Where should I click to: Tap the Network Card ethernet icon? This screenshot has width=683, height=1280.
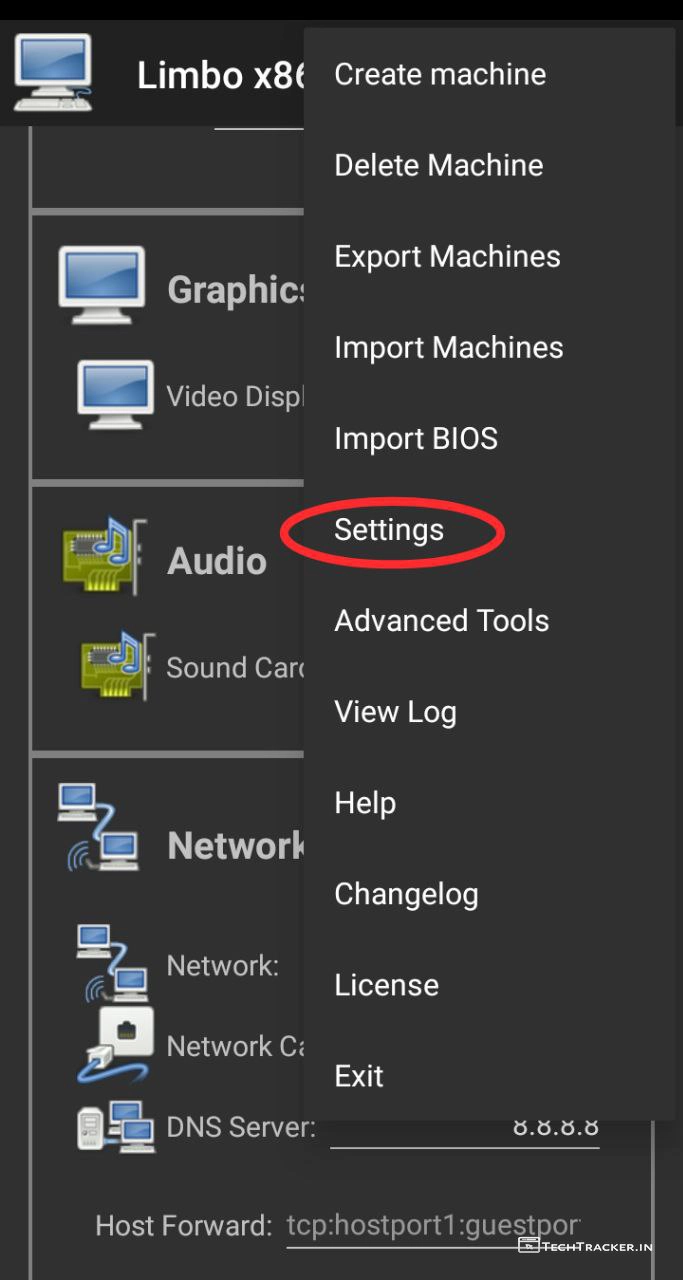pos(116,1045)
